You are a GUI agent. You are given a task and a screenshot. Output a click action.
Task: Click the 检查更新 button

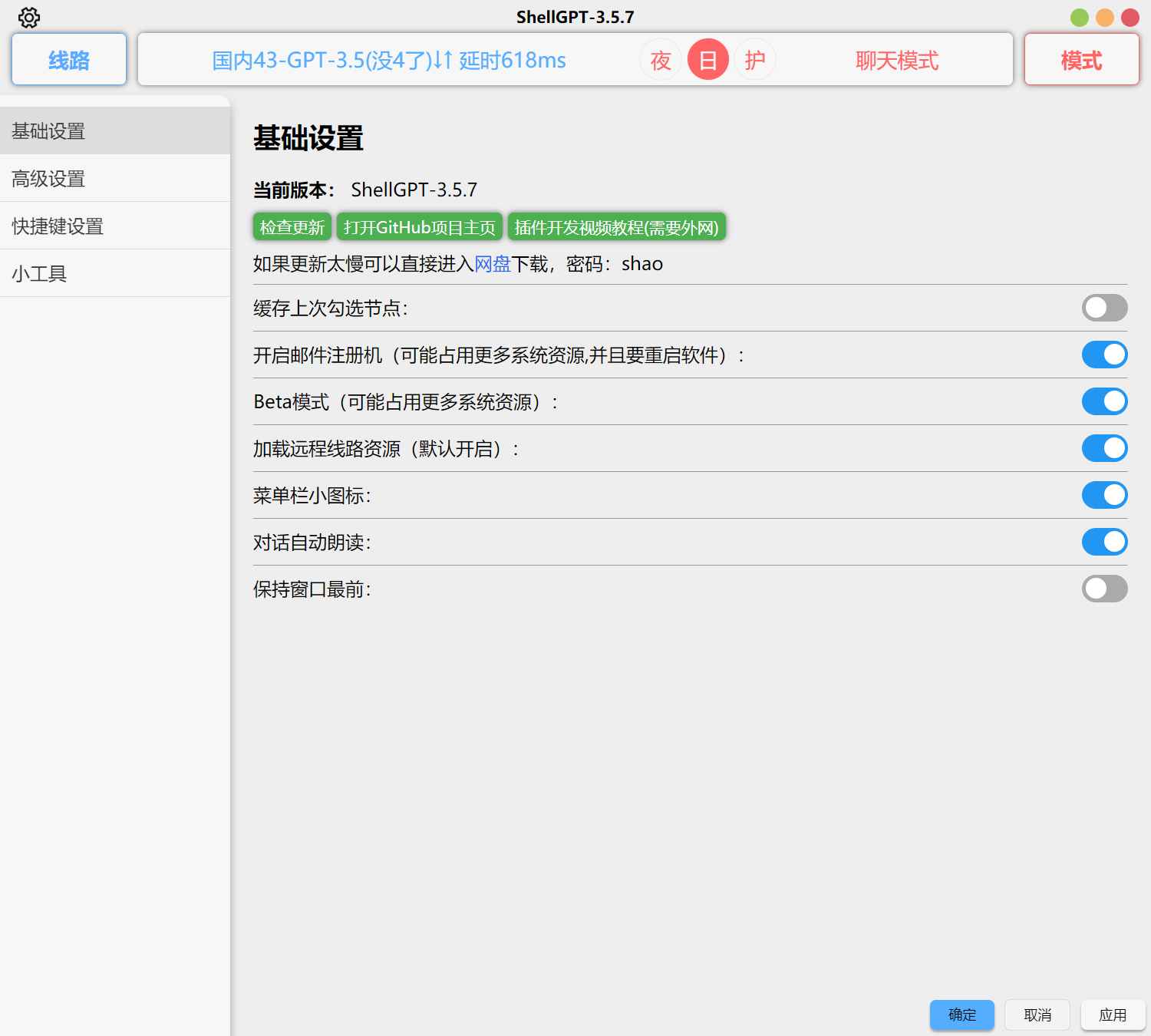(292, 226)
